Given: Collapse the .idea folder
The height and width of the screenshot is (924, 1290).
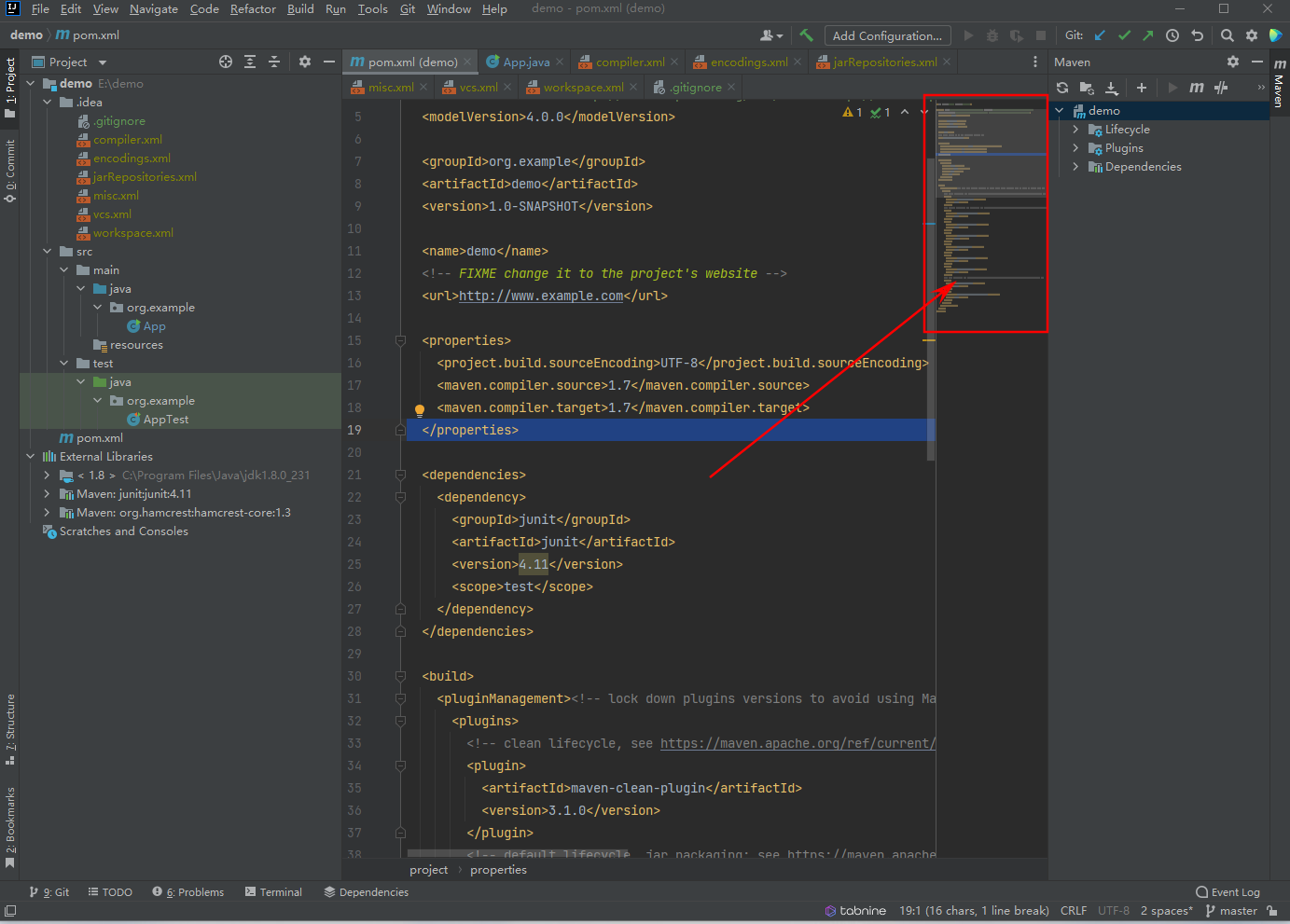Looking at the screenshot, I should (48, 103).
